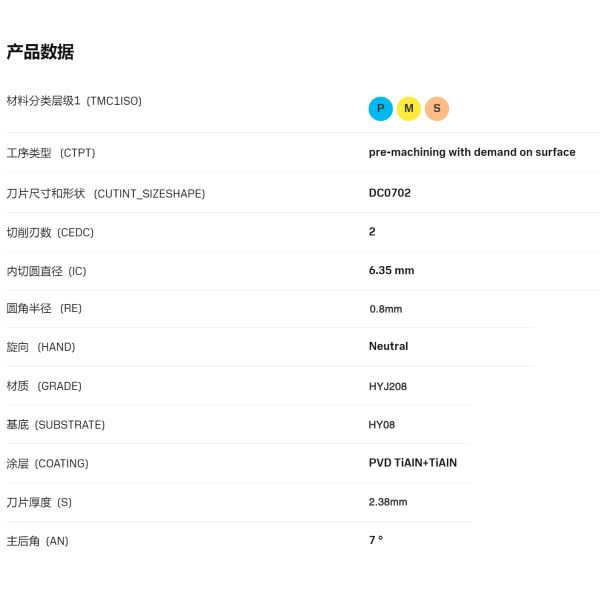Click the 产品数据 heading

(40, 52)
